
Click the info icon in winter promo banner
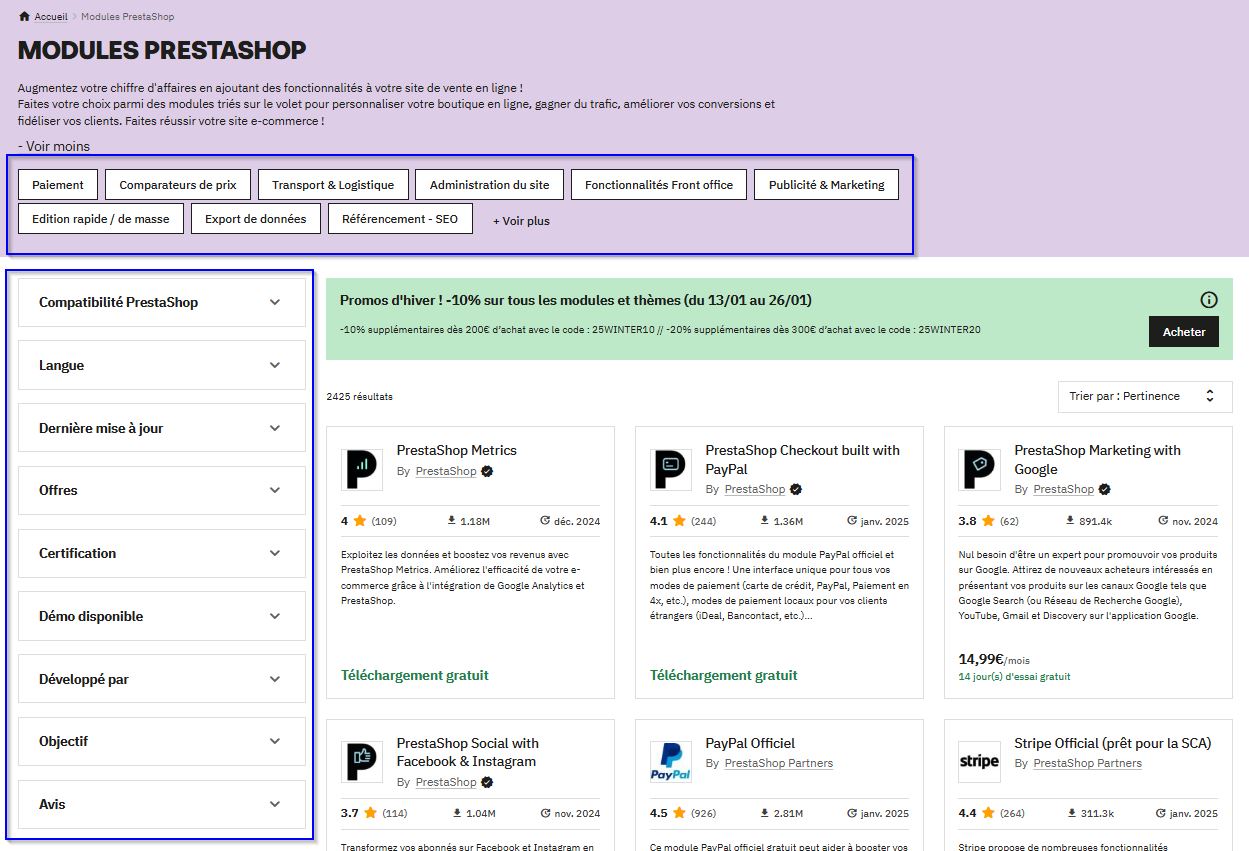click(x=1209, y=300)
